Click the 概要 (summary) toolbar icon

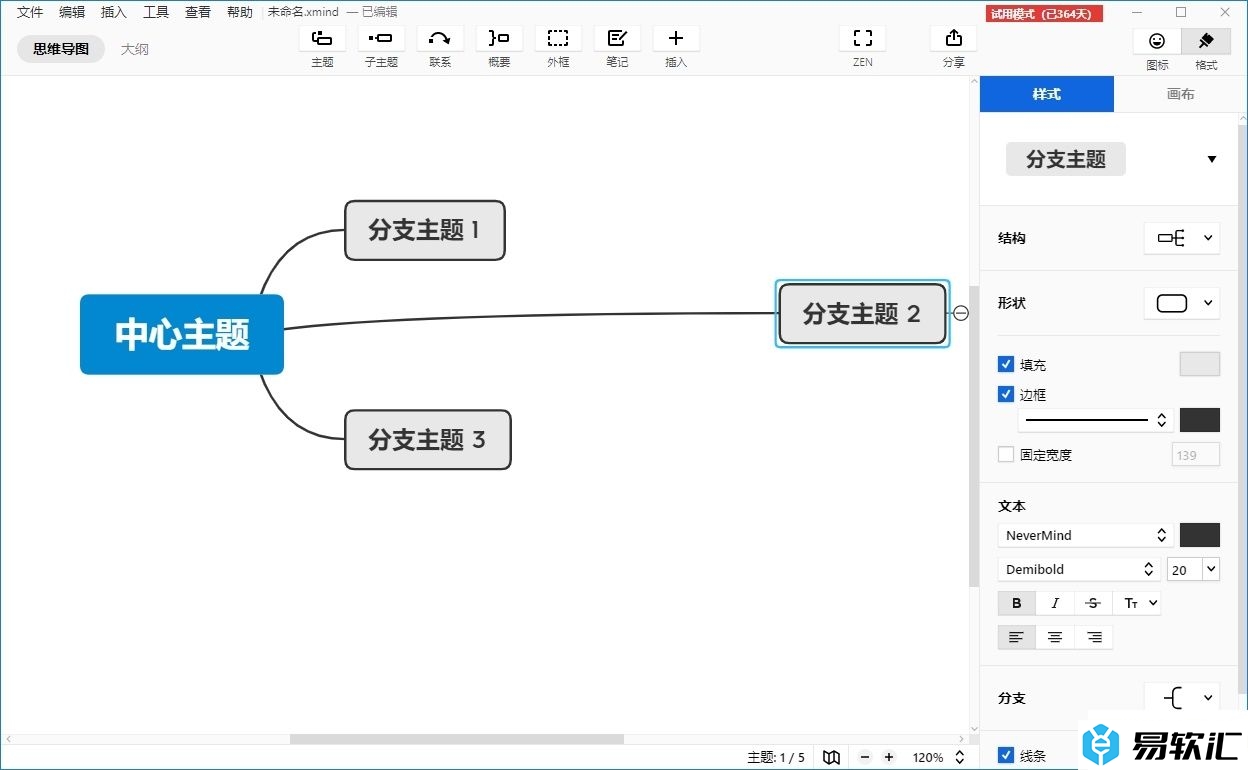click(499, 38)
